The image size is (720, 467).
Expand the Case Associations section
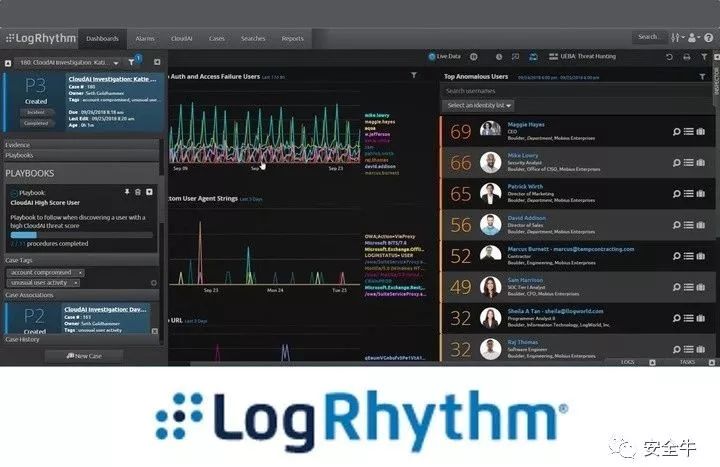click(x=81, y=295)
